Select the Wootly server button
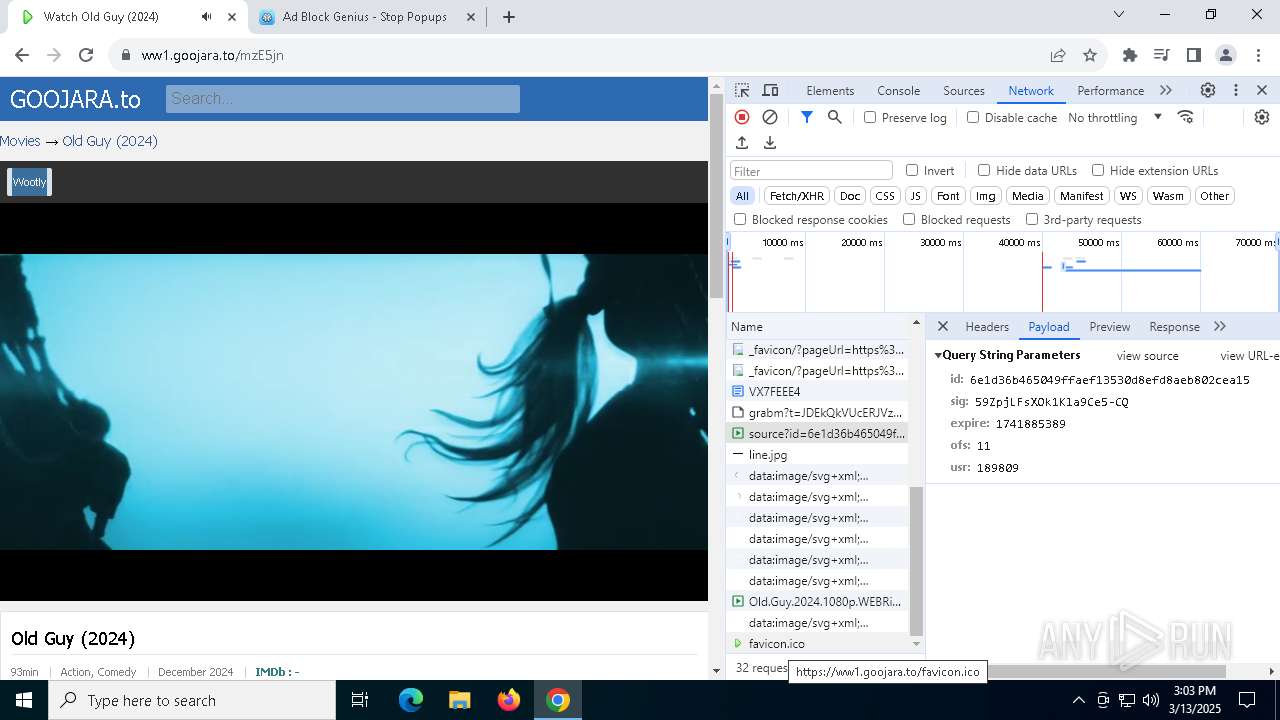 coord(29,182)
